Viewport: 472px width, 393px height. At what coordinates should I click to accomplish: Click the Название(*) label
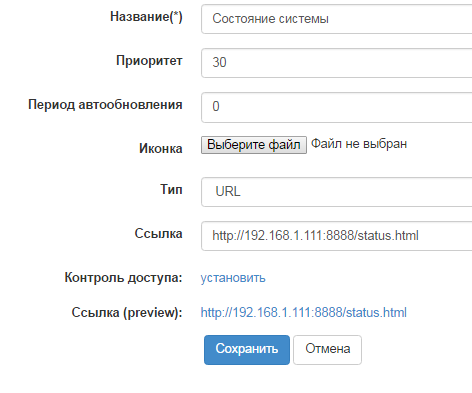point(146,16)
